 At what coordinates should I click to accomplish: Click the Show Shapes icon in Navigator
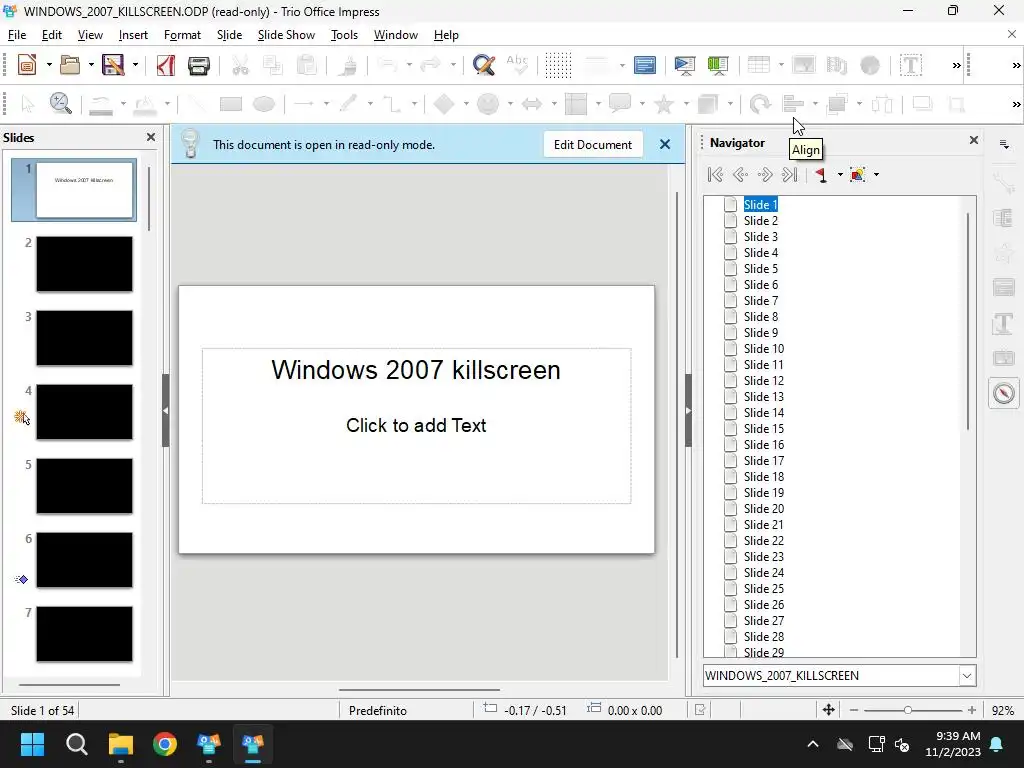[857, 174]
